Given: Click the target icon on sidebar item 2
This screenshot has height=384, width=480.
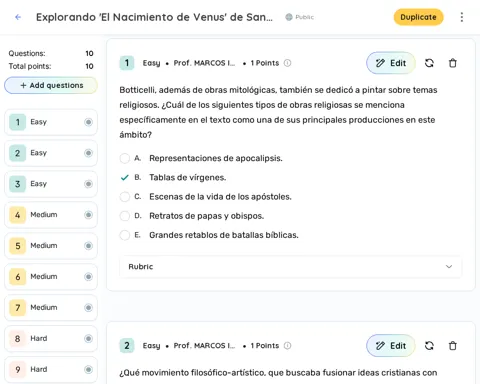Looking at the screenshot, I should point(88,153).
